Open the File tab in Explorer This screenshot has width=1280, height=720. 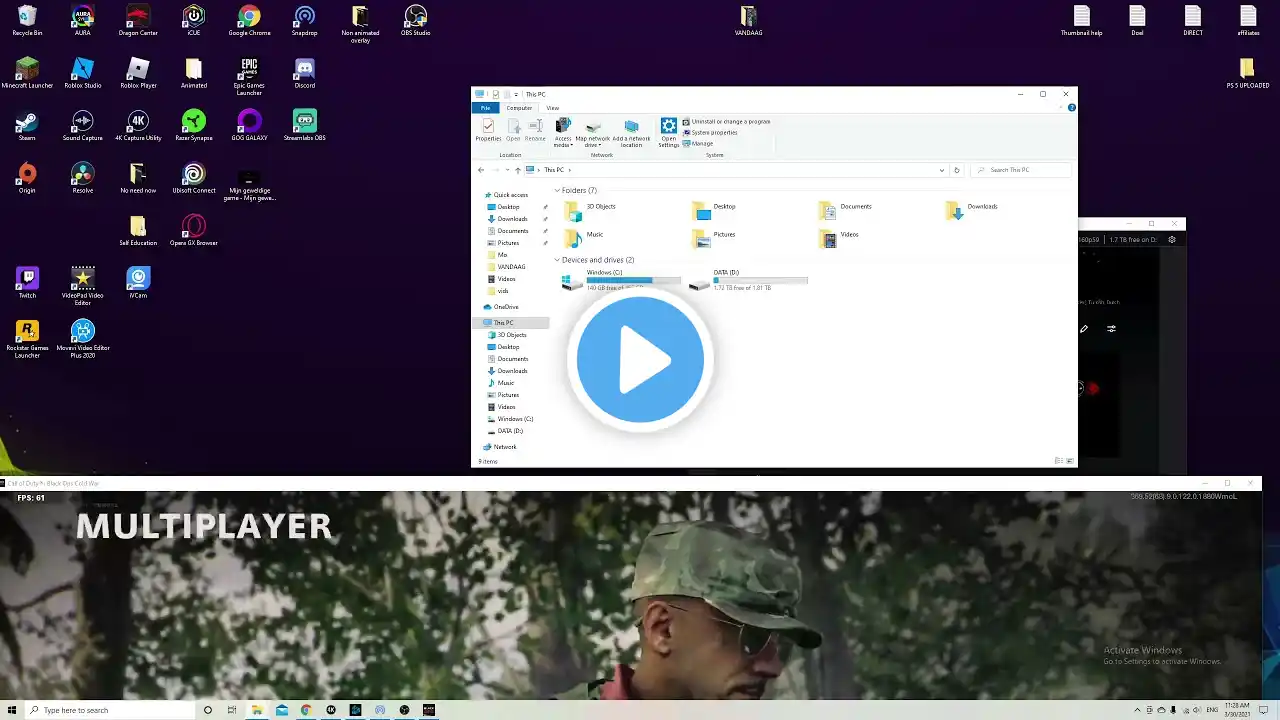point(485,108)
